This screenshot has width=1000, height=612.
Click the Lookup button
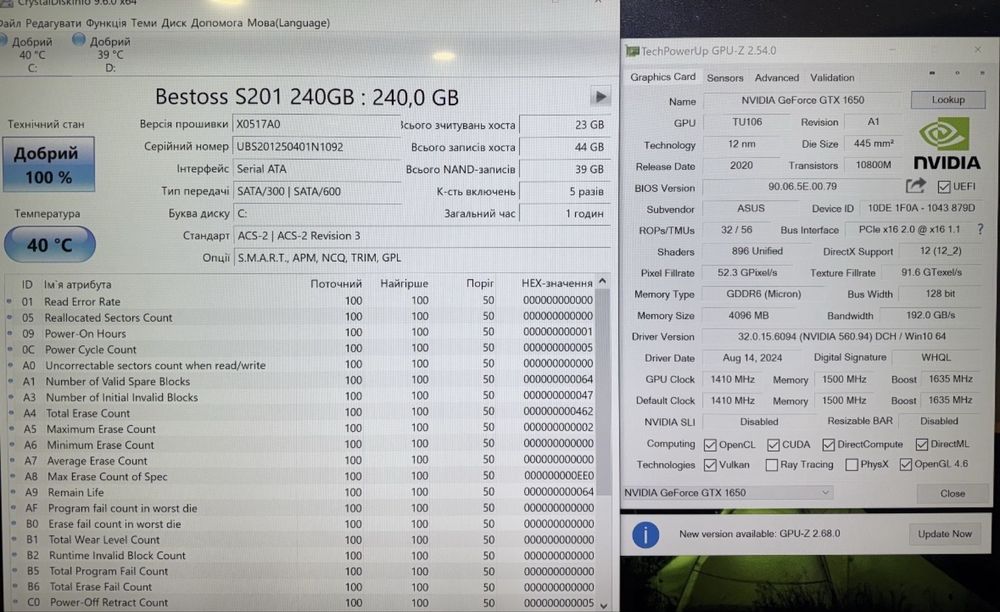point(948,100)
